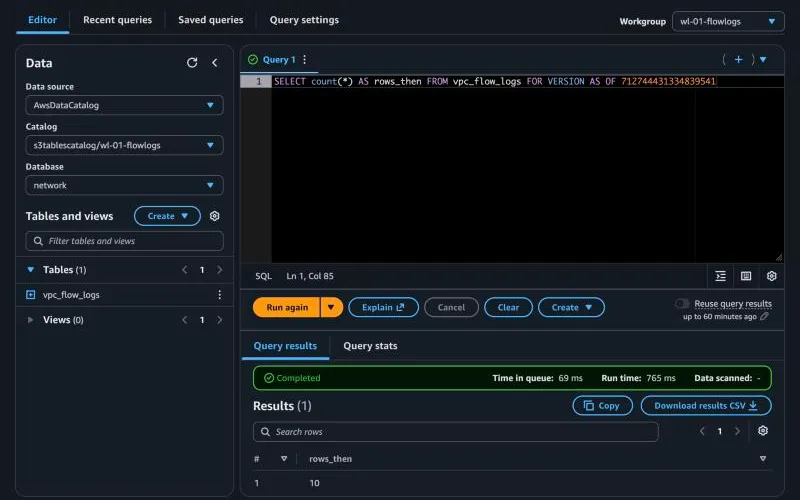Sort by rows_then column arrow
The height and width of the screenshot is (500, 800).
pyautogui.click(x=763, y=459)
